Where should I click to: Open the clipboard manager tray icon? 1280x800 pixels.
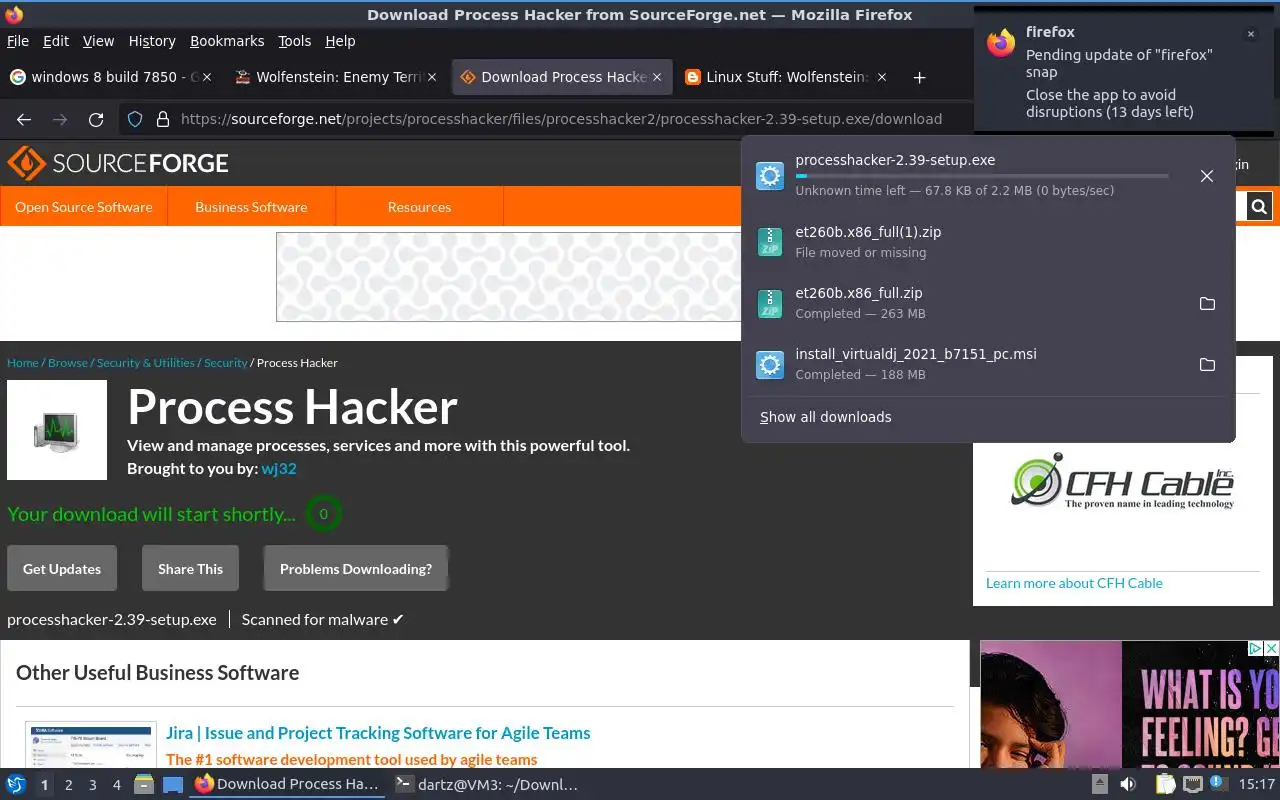1165,784
